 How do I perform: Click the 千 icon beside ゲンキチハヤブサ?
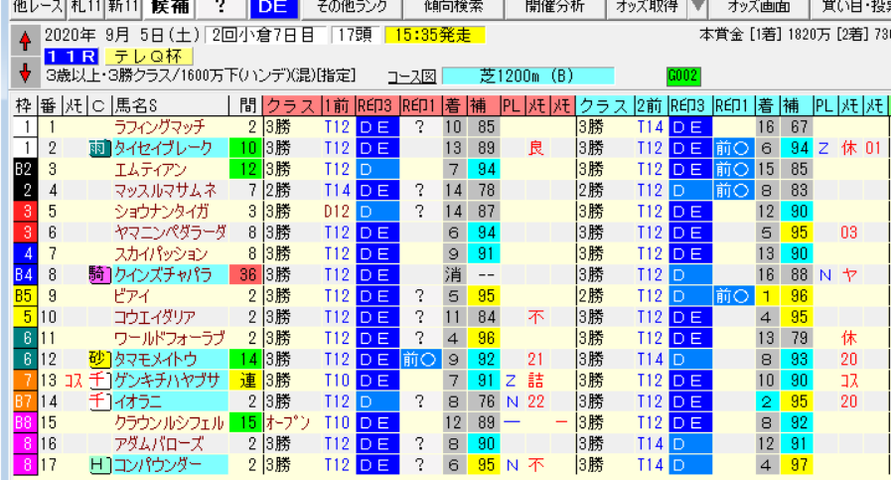pyautogui.click(x=99, y=381)
